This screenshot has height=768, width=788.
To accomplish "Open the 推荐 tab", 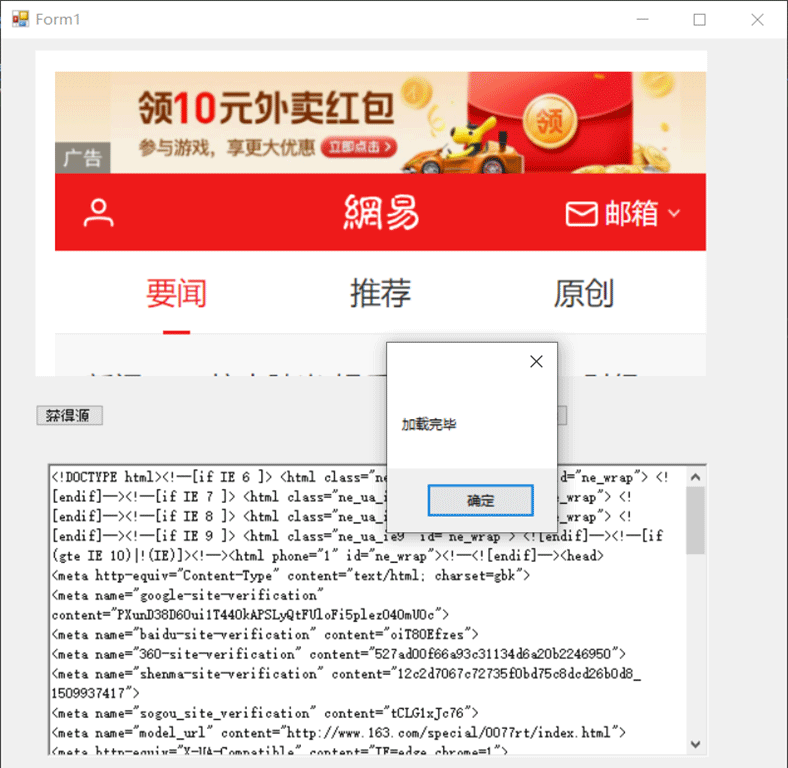I will [380, 294].
